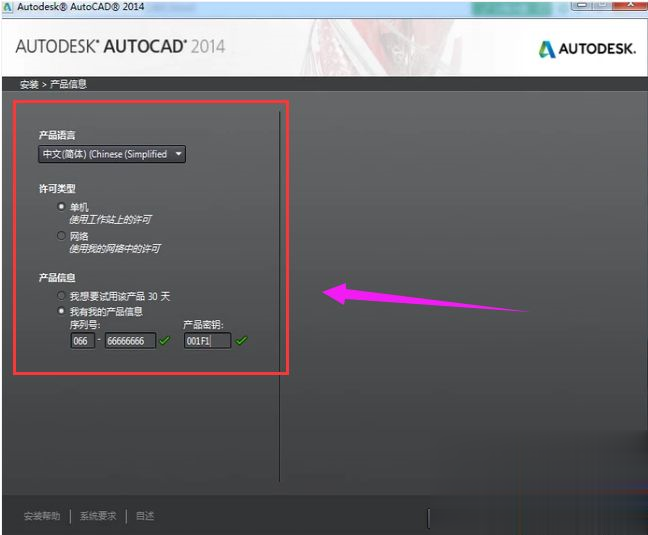Image resolution: width=648 pixels, height=535 pixels.
Task: Click the green checkmark beside serial number
Action: pos(165,340)
